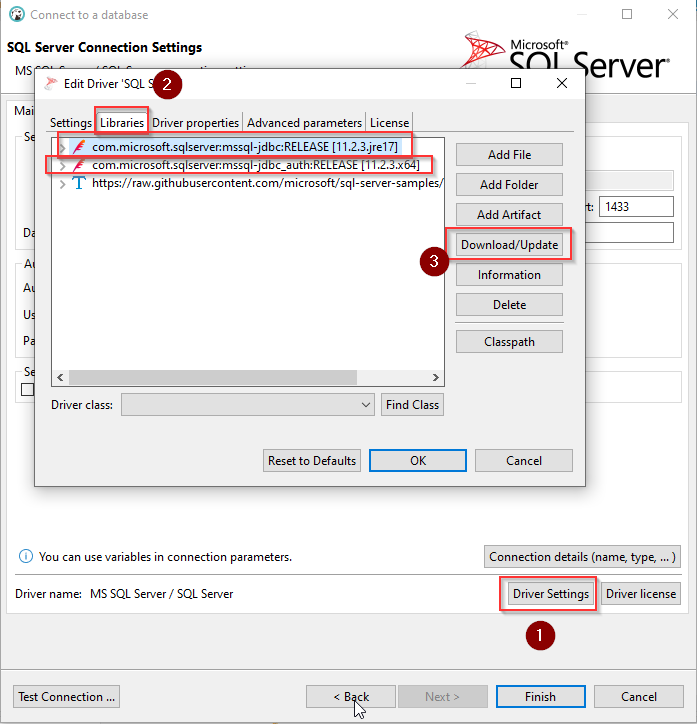Click the Add Artifact button

tap(509, 215)
